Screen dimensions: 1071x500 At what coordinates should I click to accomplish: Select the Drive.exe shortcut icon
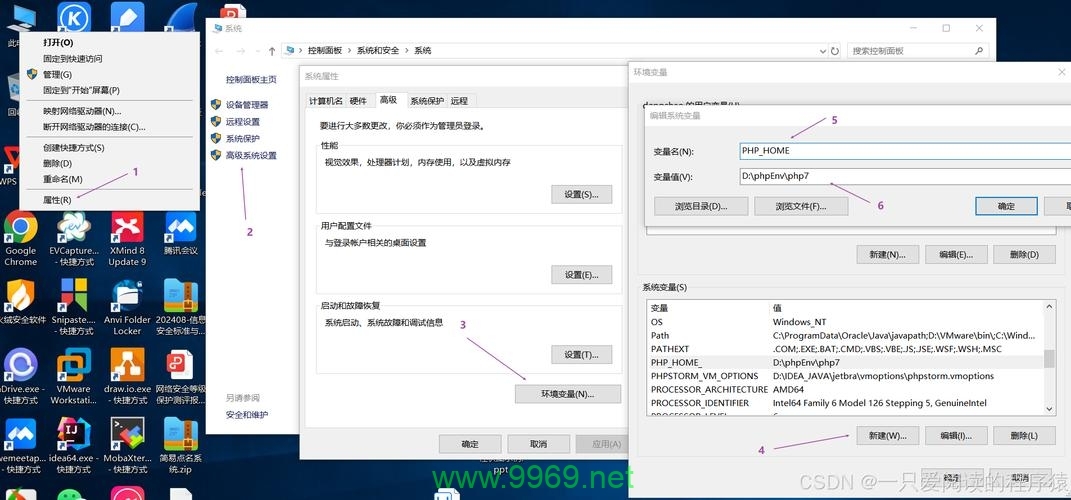click(20, 374)
